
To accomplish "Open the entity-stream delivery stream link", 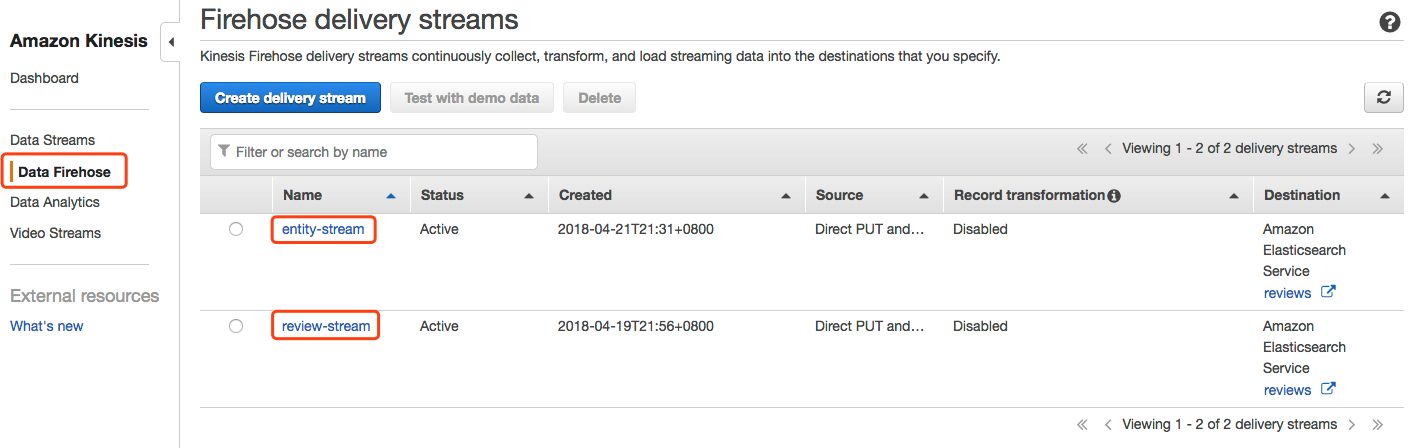I will [x=324, y=229].
